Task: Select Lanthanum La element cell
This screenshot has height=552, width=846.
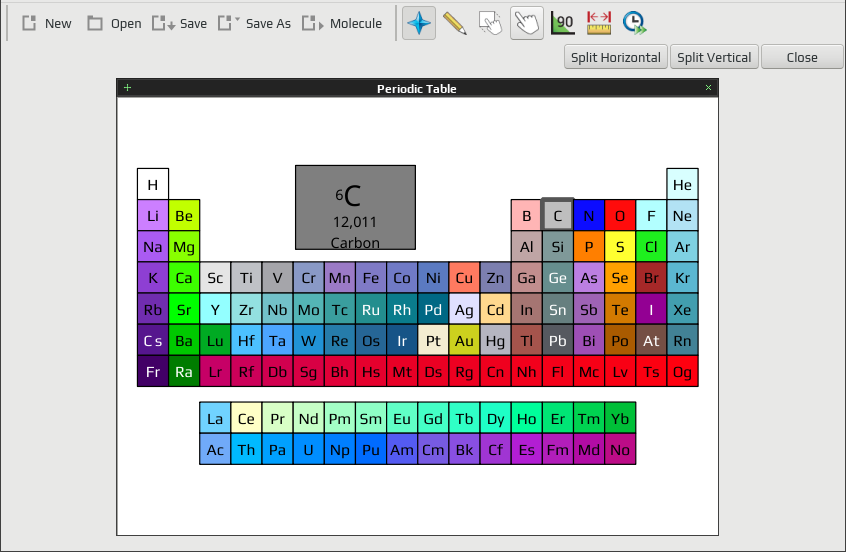Action: coord(215,418)
